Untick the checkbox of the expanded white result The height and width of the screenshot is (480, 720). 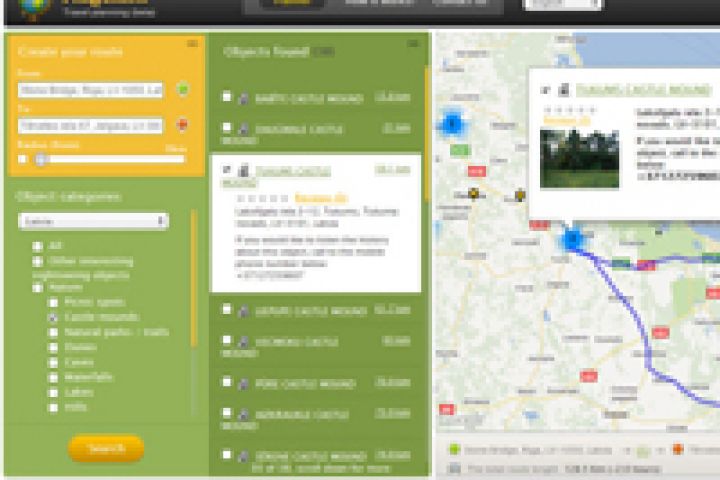tap(227, 169)
